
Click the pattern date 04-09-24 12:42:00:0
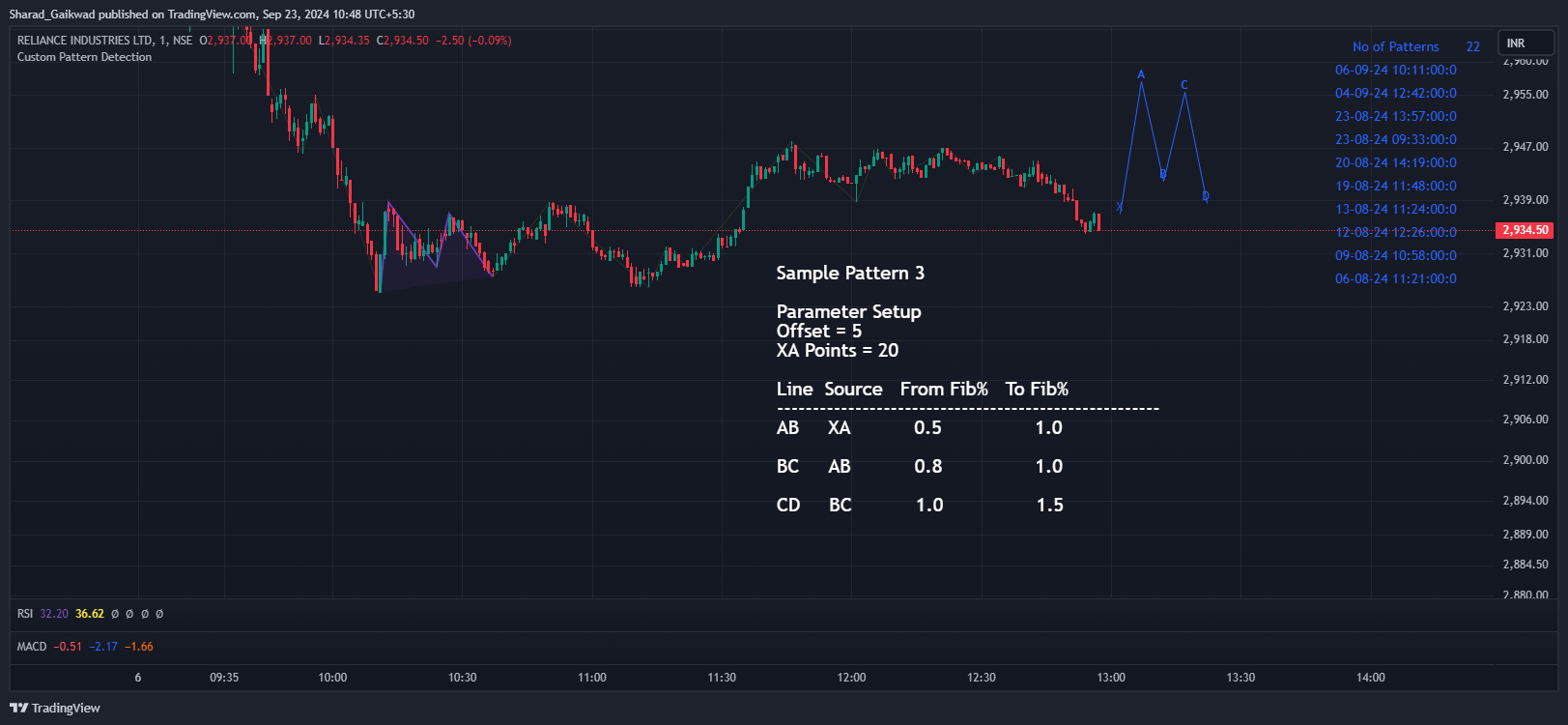(x=1395, y=93)
